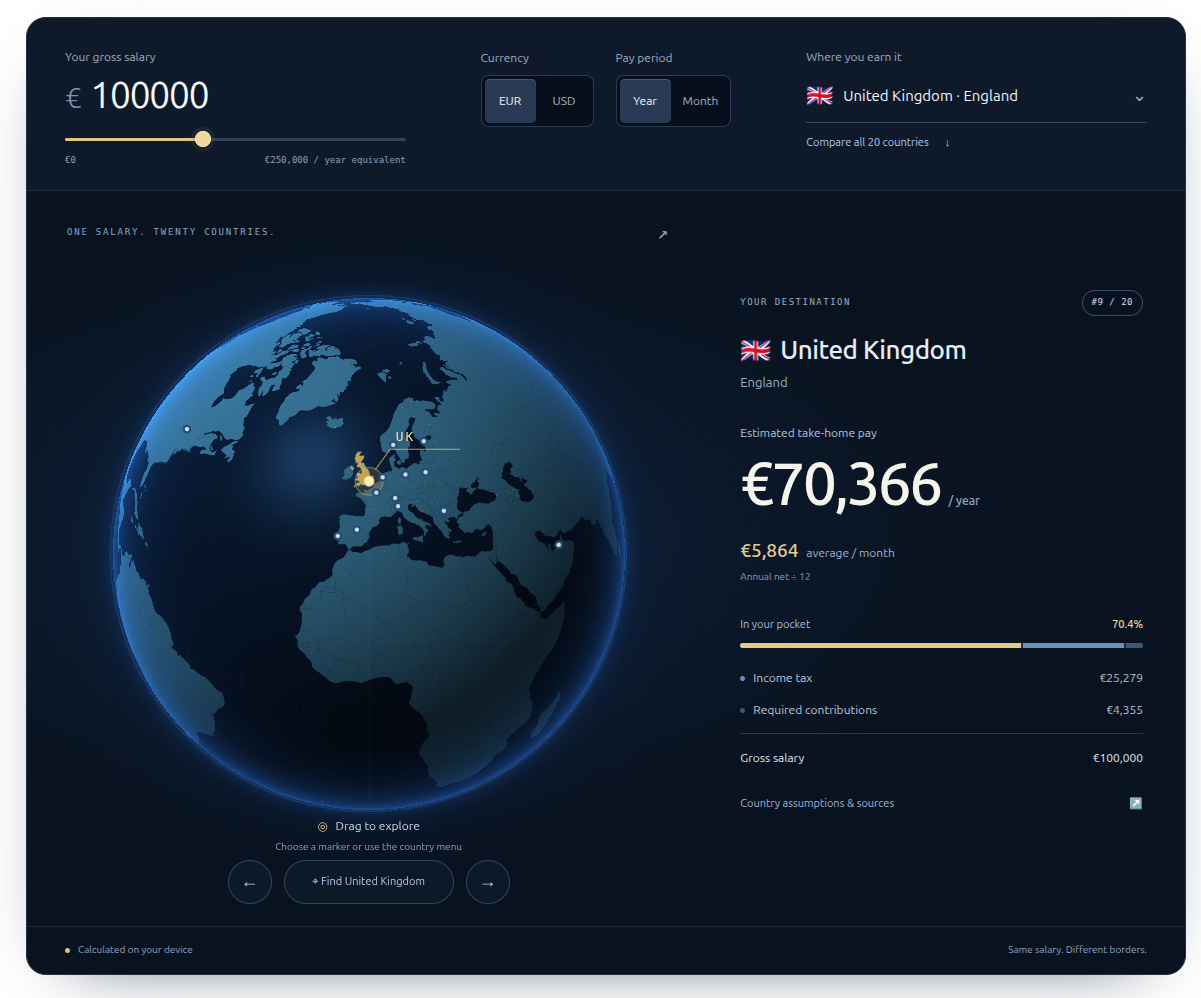Click the UK flag in the country selector
The height and width of the screenshot is (998, 1201).
820,96
